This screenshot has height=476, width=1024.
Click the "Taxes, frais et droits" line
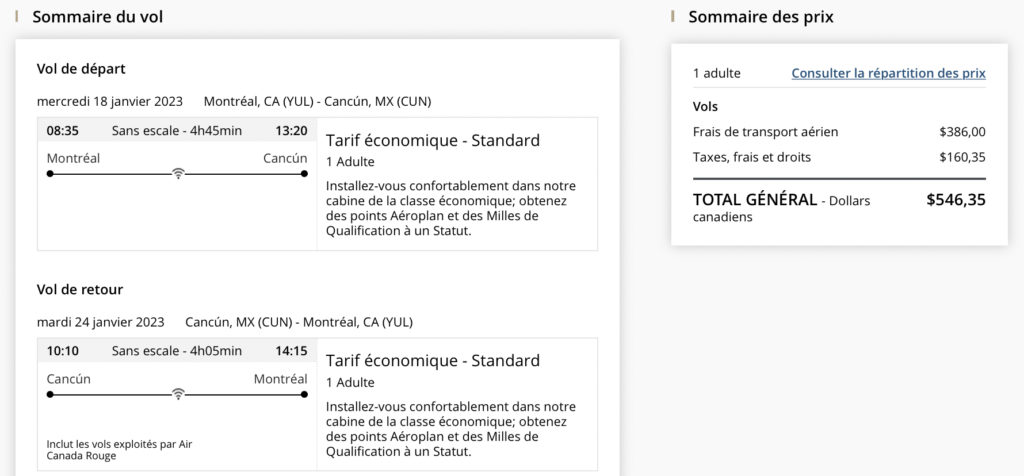tap(752, 157)
